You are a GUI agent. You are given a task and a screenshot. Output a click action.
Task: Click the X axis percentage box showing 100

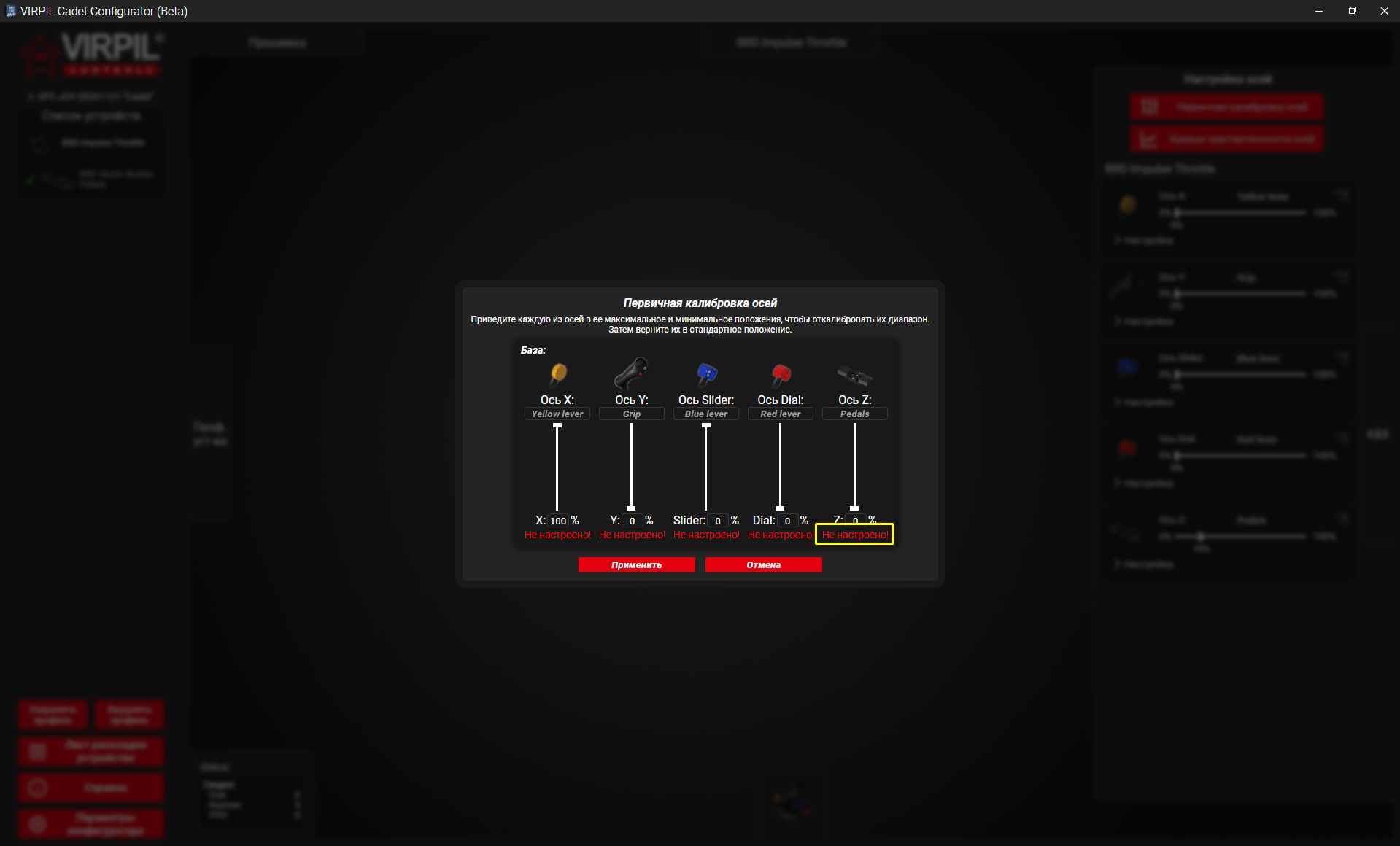click(558, 521)
